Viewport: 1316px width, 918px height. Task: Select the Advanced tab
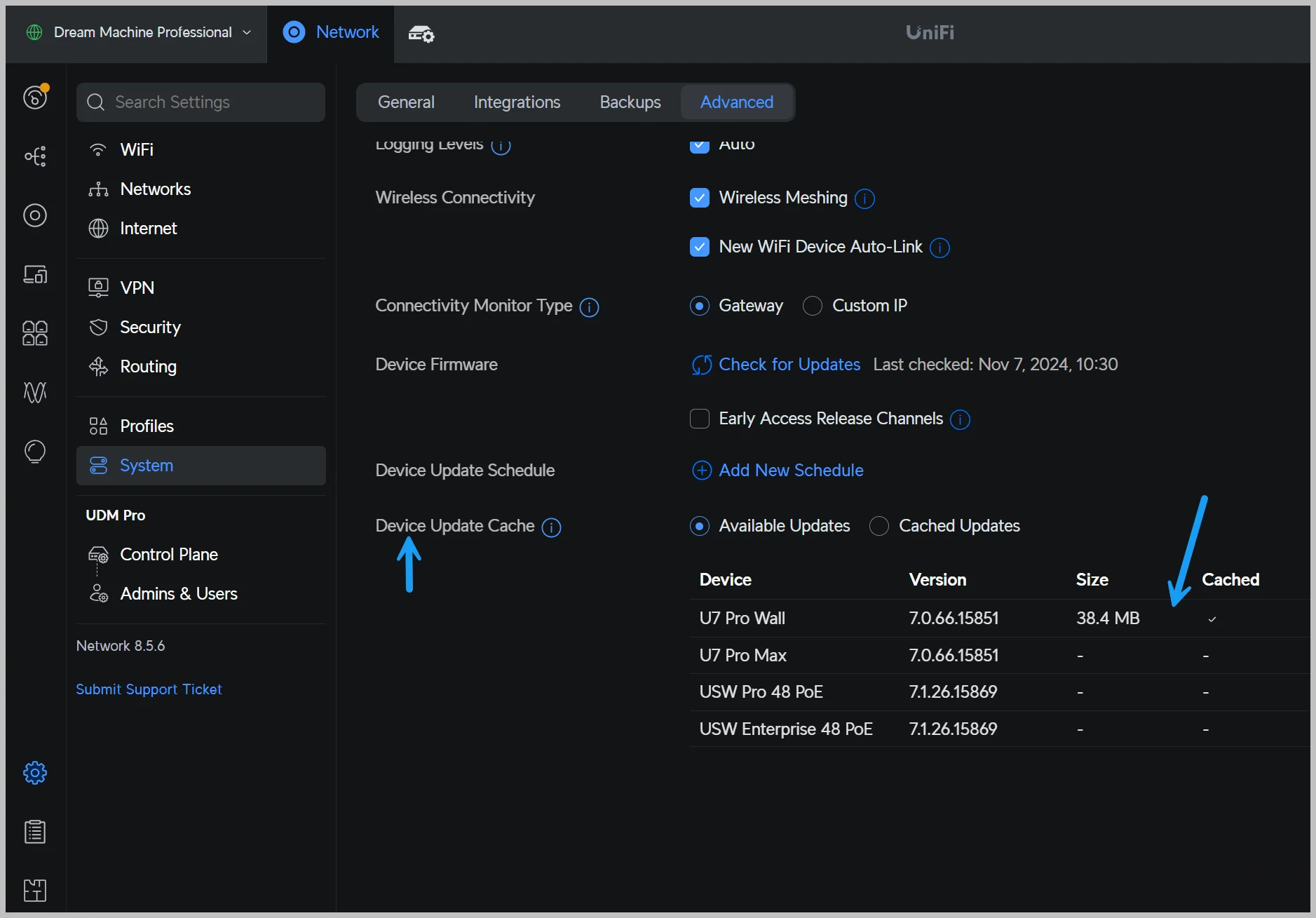click(x=737, y=102)
